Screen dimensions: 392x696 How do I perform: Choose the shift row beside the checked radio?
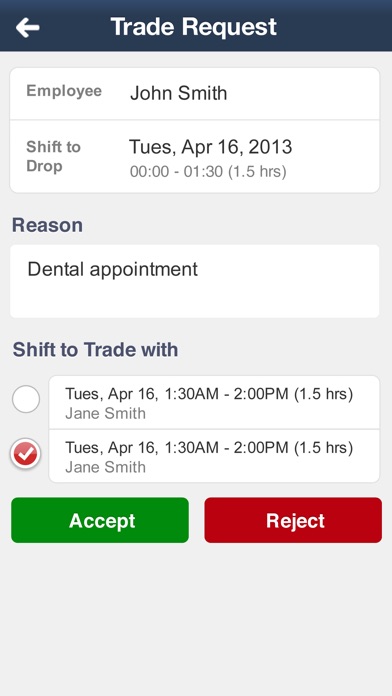[x=214, y=456]
